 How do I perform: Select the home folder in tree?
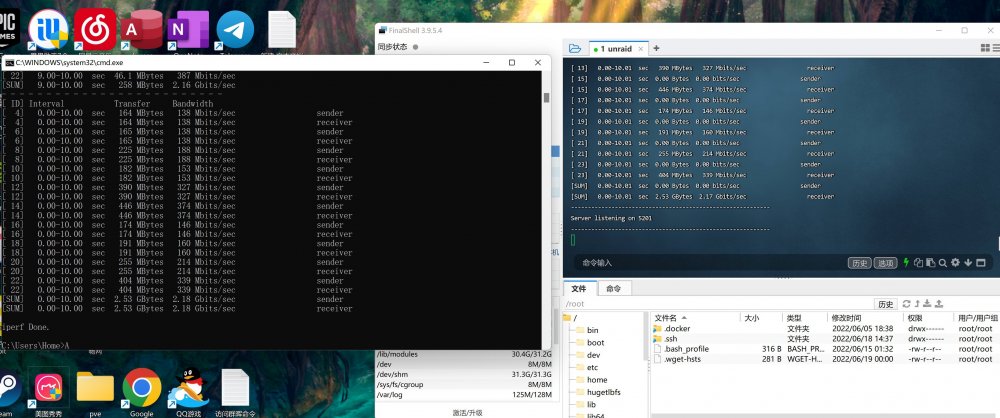597,380
